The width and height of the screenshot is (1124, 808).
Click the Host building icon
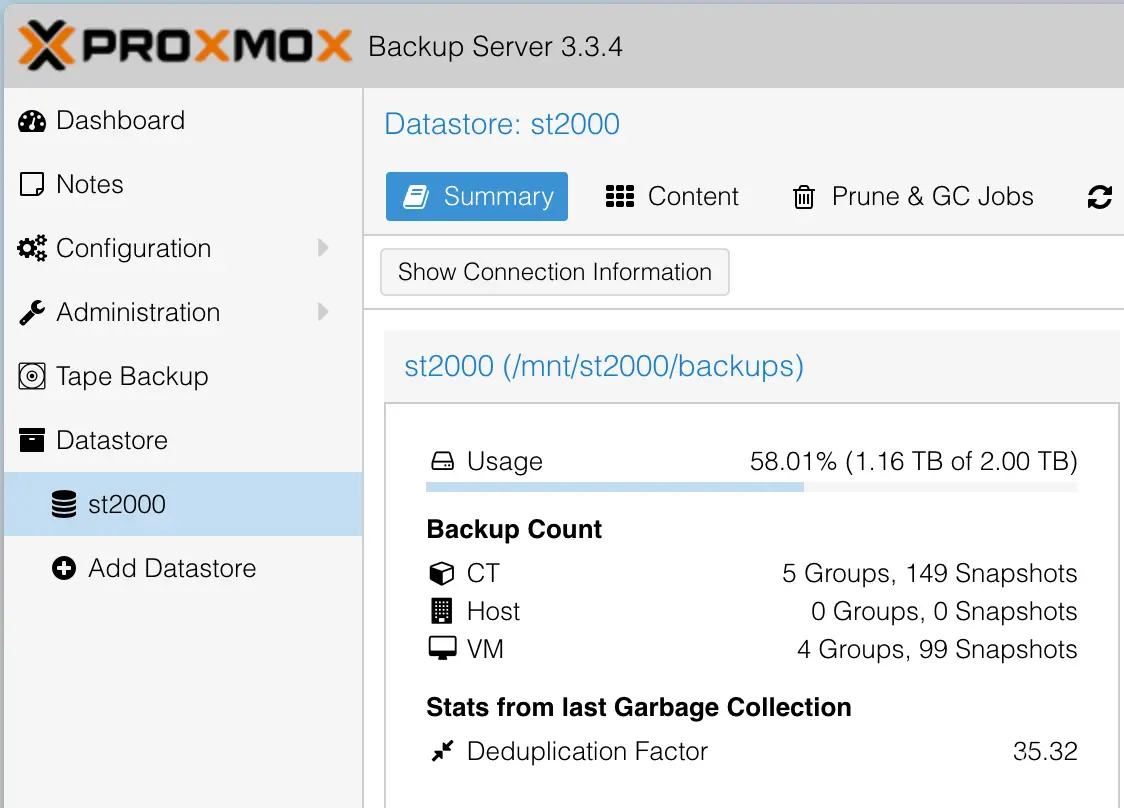pos(442,611)
